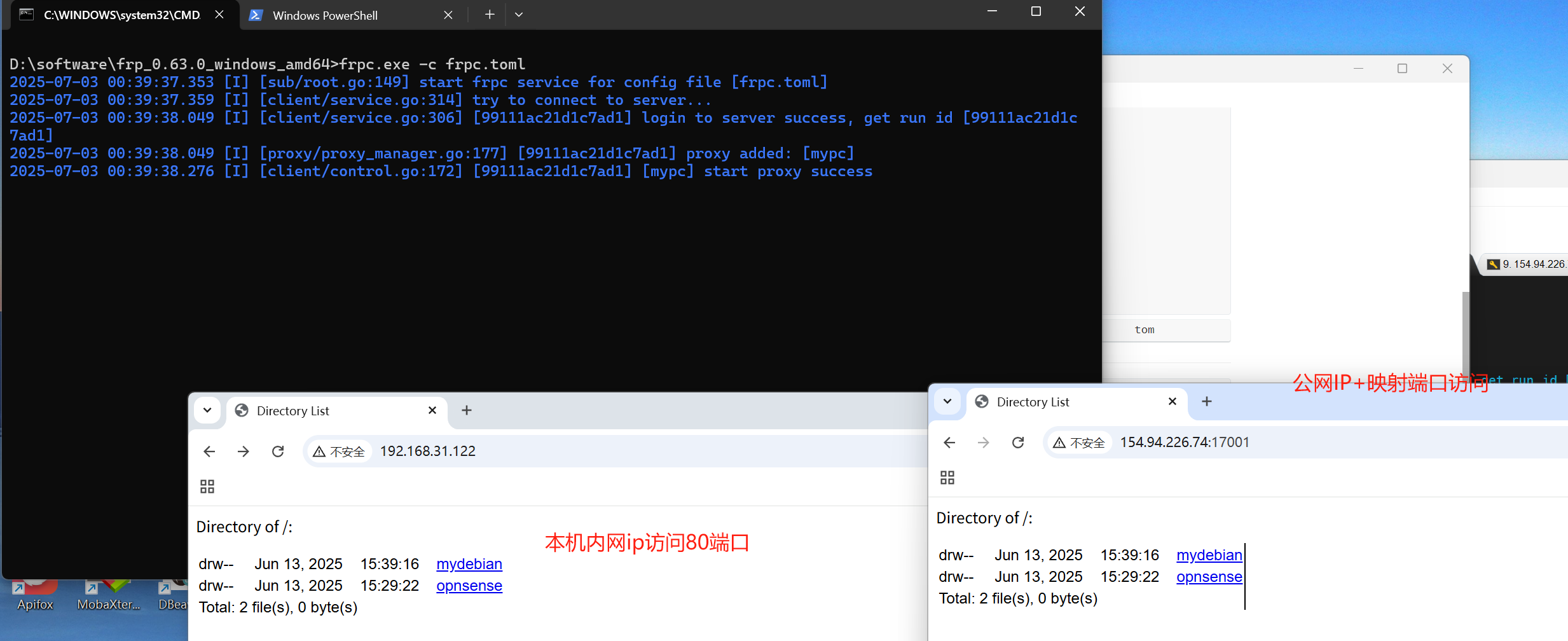Close the Directory List tab in right browser
The height and width of the screenshot is (641, 1568).
[1173, 401]
